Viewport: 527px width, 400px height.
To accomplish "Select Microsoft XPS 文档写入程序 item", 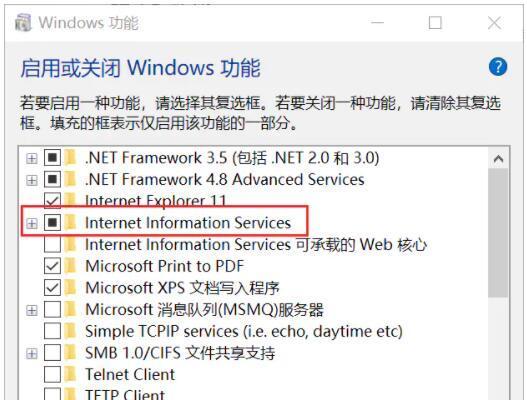I will coord(183,288).
